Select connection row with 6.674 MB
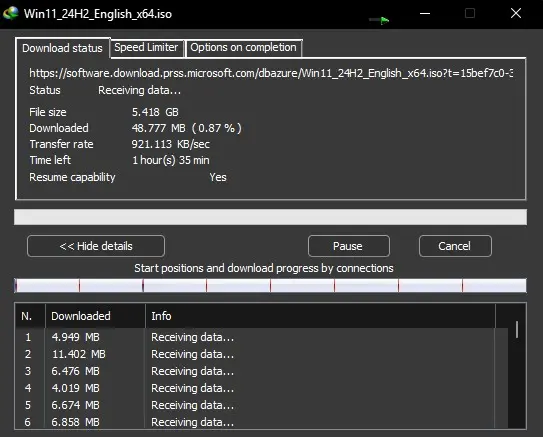Image resolution: width=543 pixels, height=437 pixels. [x=261, y=405]
